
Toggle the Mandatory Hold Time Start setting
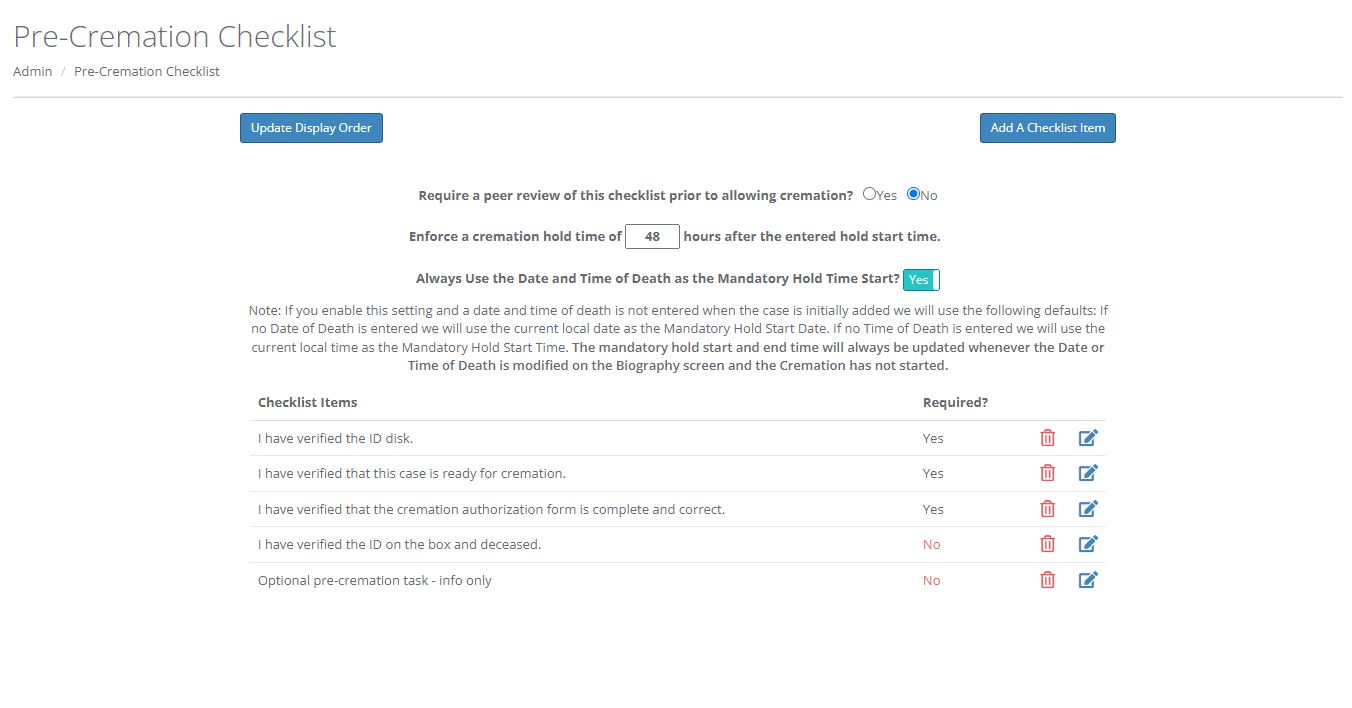920,280
